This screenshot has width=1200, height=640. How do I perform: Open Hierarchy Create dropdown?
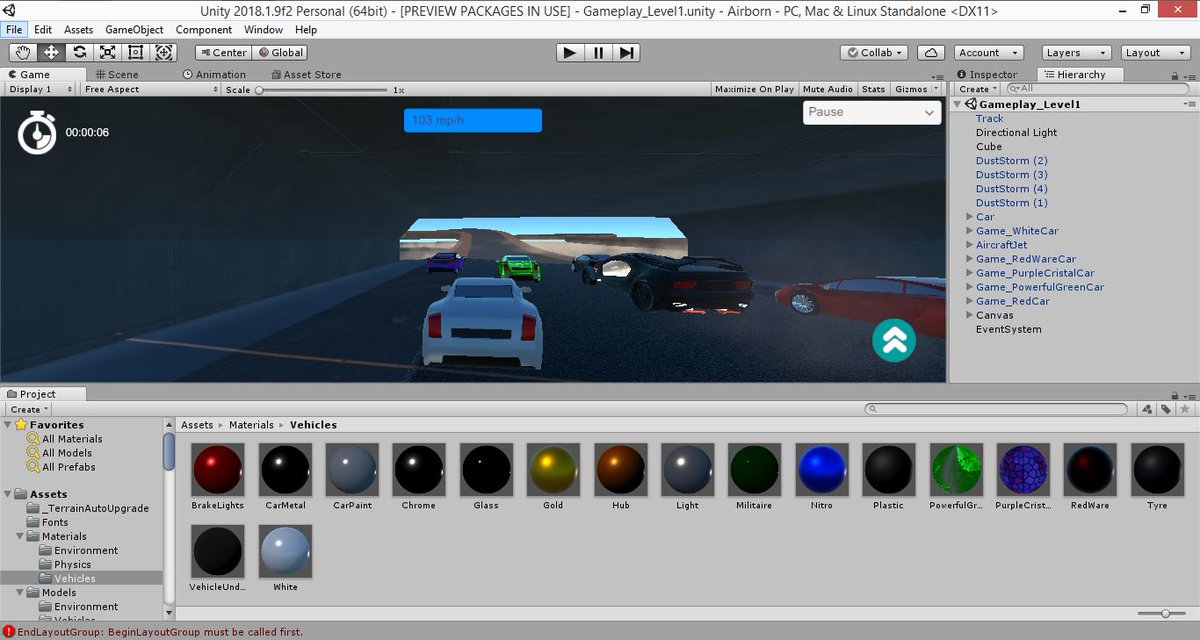click(x=977, y=89)
